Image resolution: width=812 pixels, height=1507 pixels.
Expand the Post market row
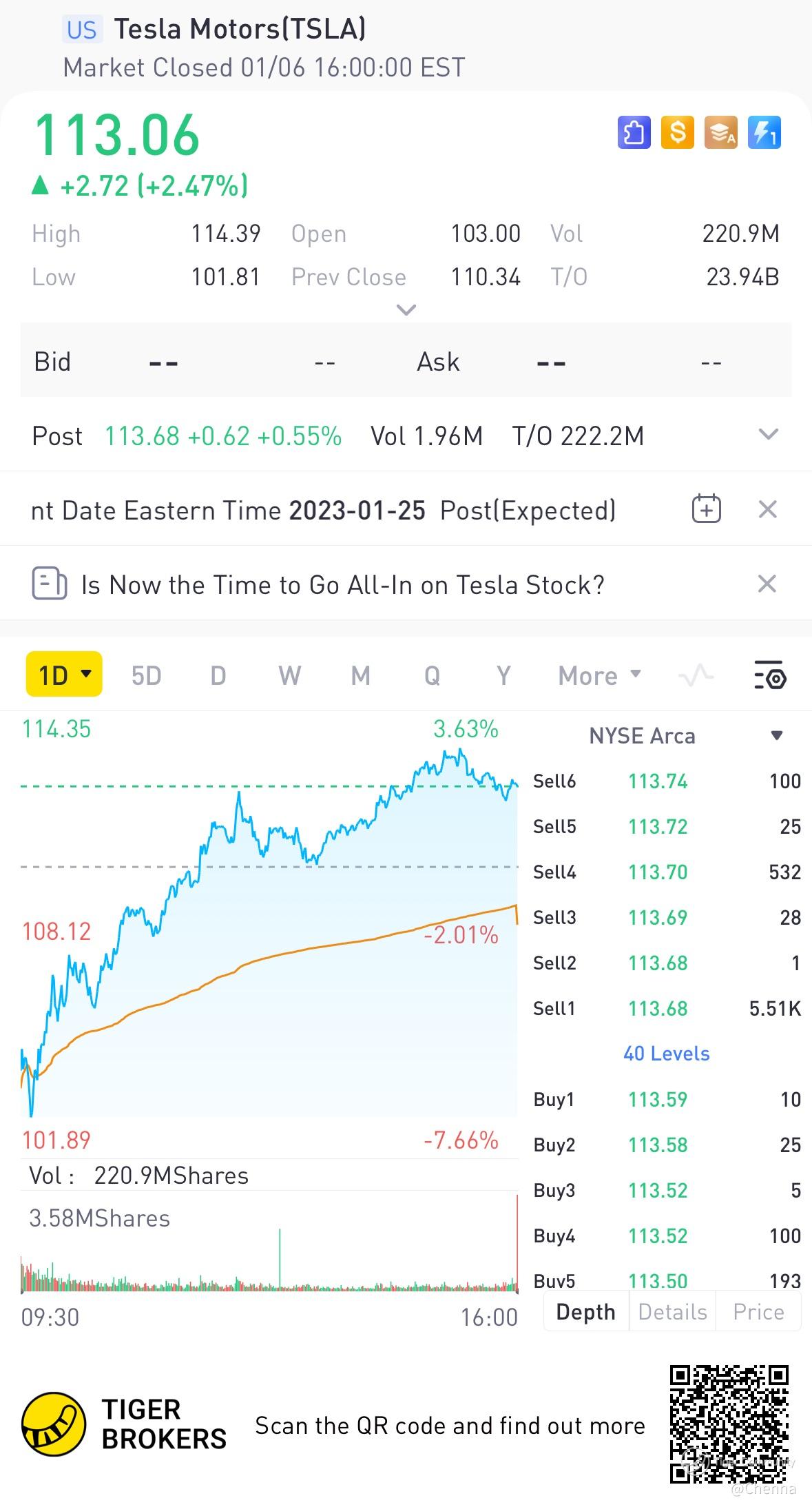tap(767, 435)
